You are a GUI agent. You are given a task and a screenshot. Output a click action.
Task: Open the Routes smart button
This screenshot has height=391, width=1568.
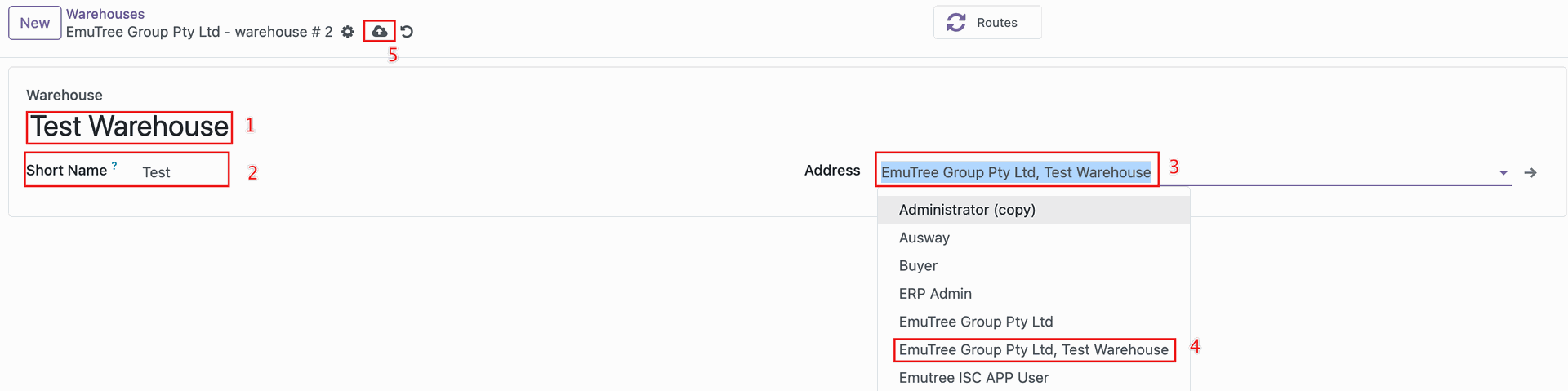click(x=987, y=23)
